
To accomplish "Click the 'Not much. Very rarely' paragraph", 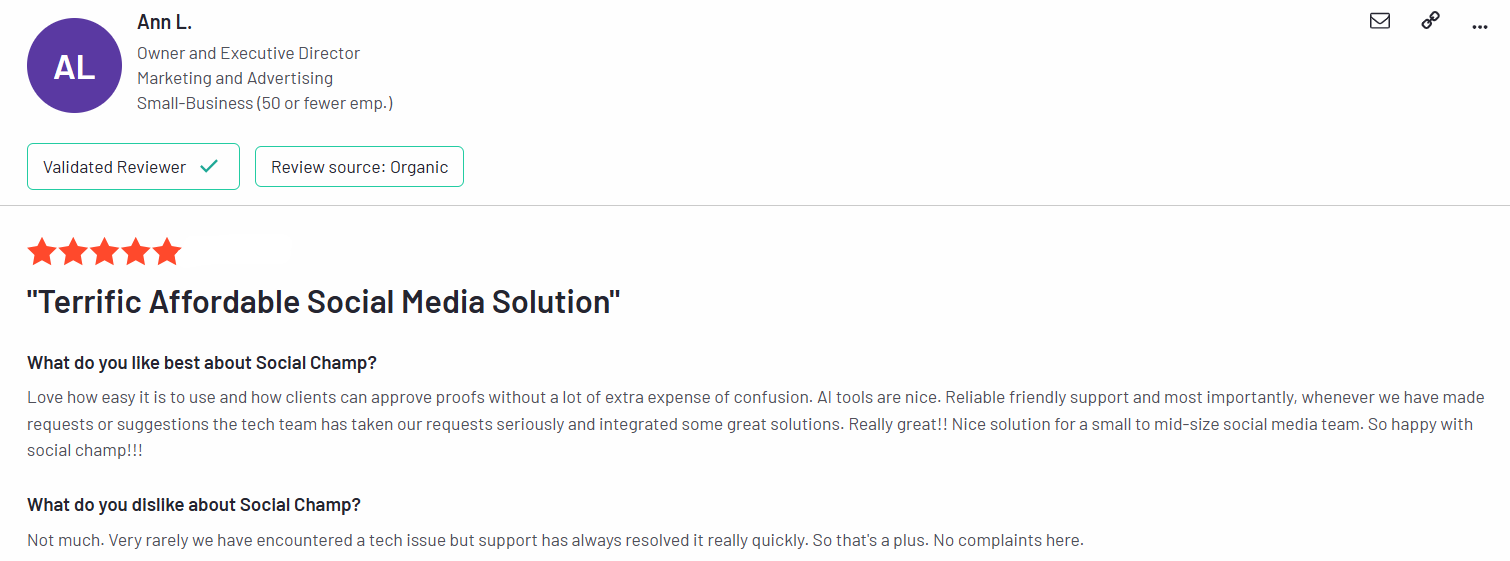I will point(555,540).
